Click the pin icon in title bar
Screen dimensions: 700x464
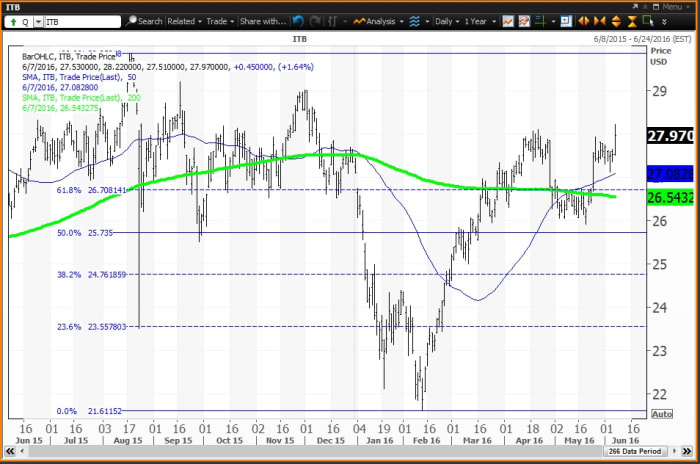(645, 7)
